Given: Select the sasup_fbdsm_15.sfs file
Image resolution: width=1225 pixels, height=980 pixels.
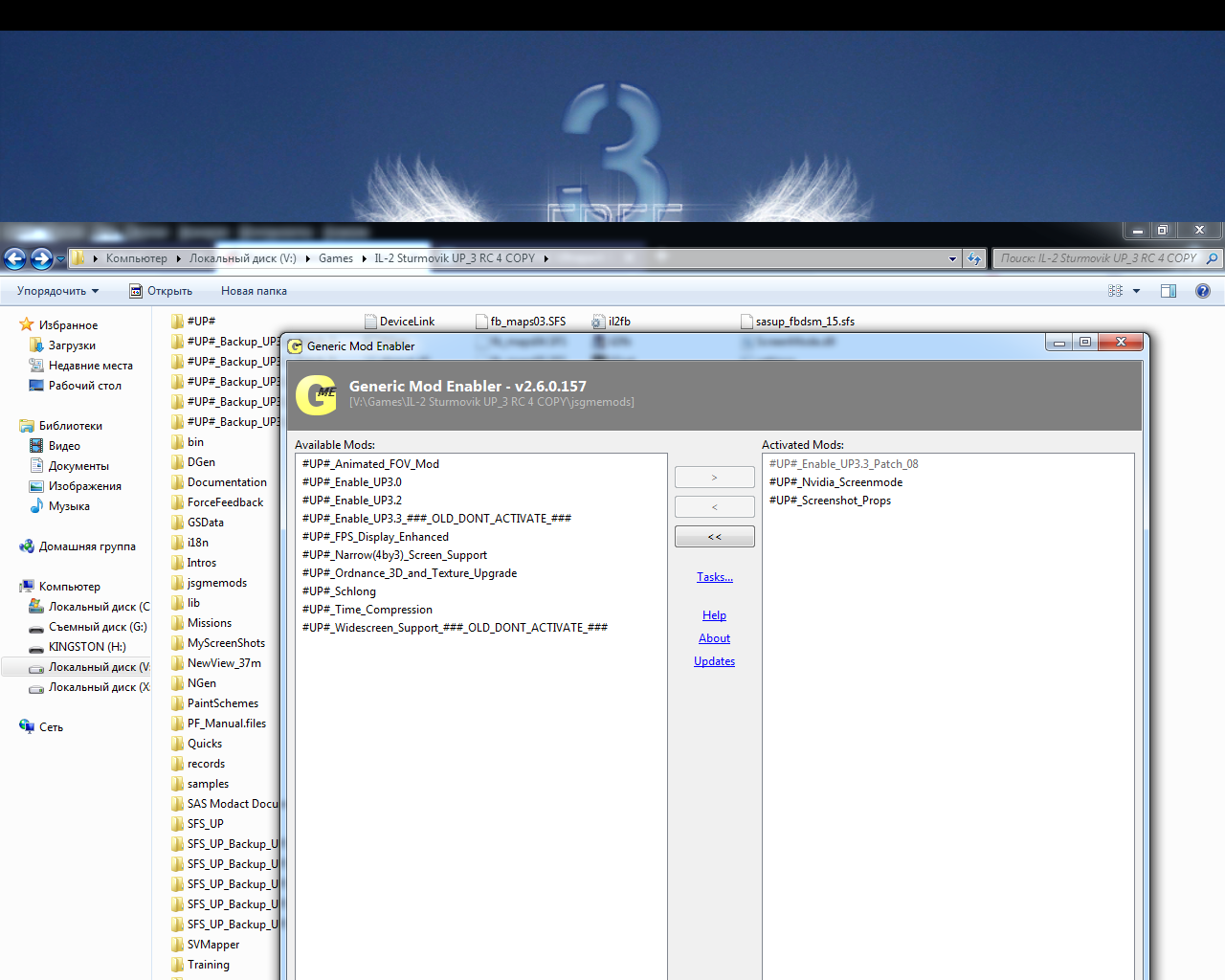Looking at the screenshot, I should coord(805,322).
